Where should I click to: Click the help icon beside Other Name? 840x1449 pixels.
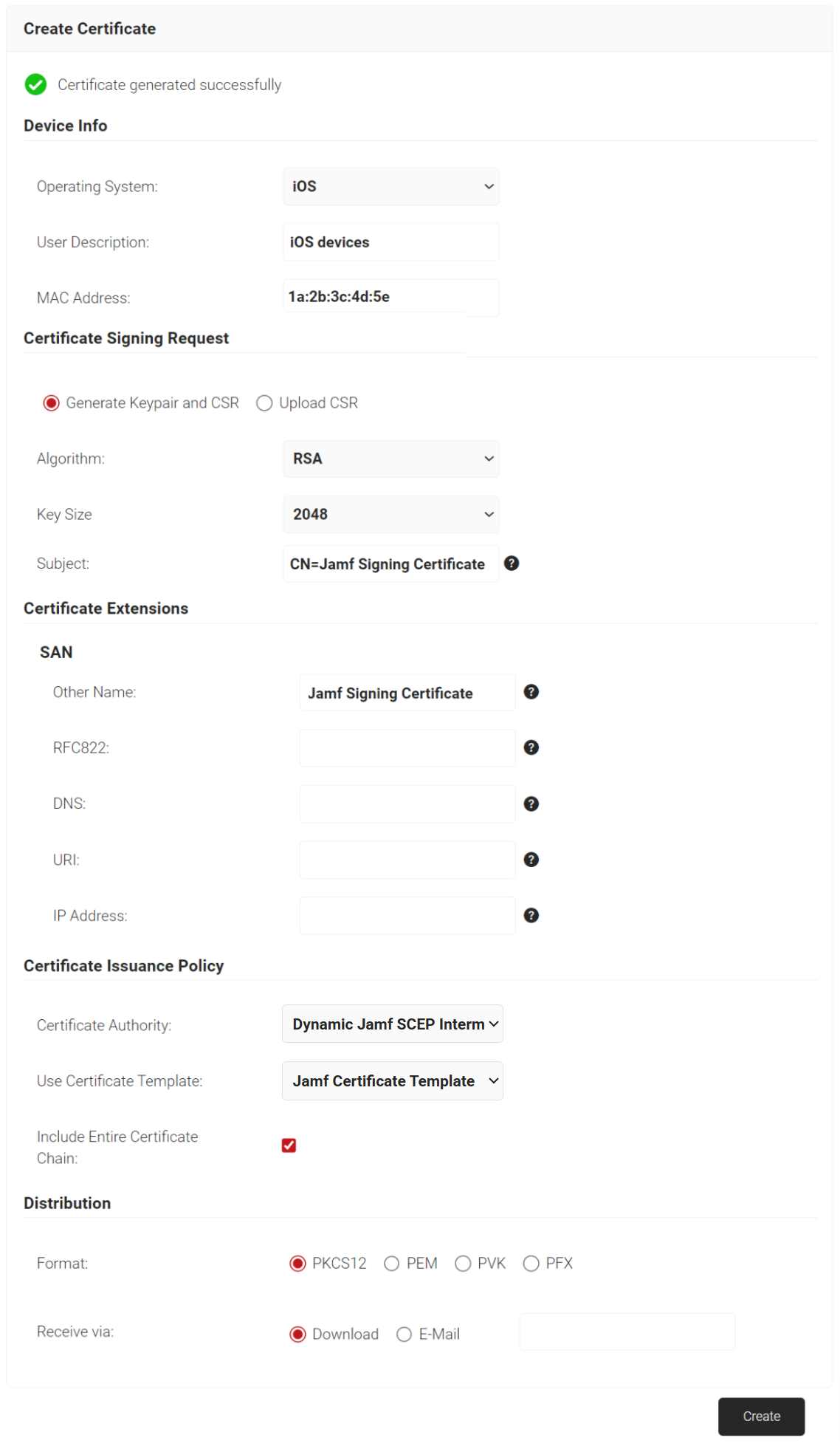point(531,692)
